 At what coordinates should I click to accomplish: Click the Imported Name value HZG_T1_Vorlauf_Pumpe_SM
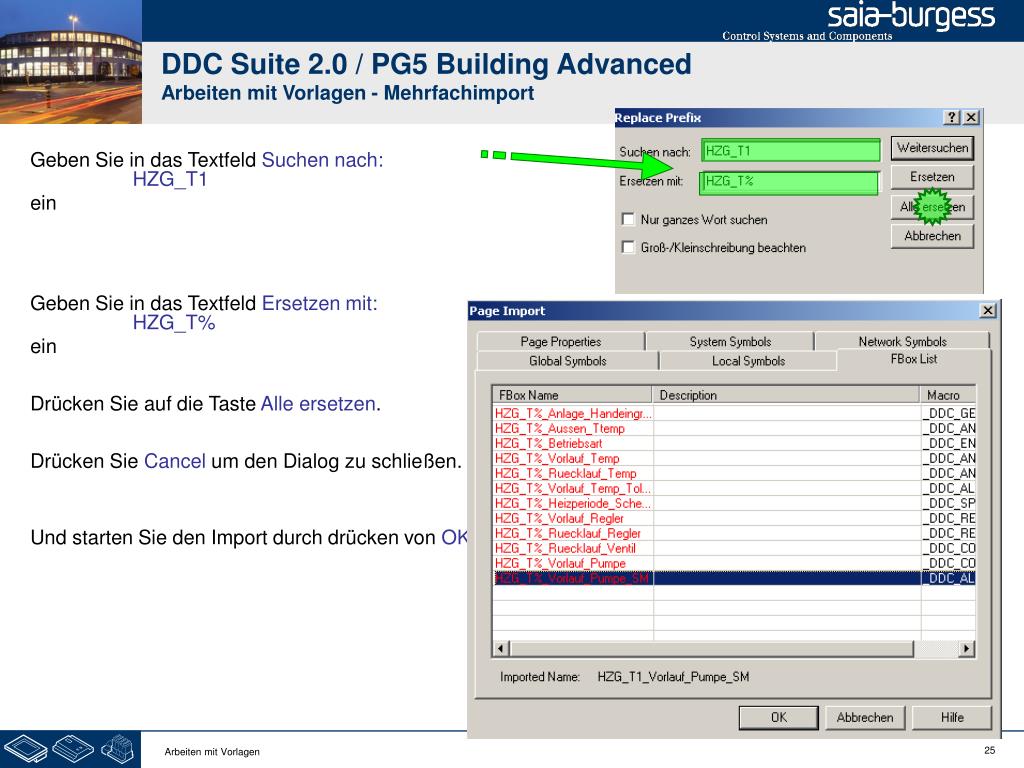(673, 677)
